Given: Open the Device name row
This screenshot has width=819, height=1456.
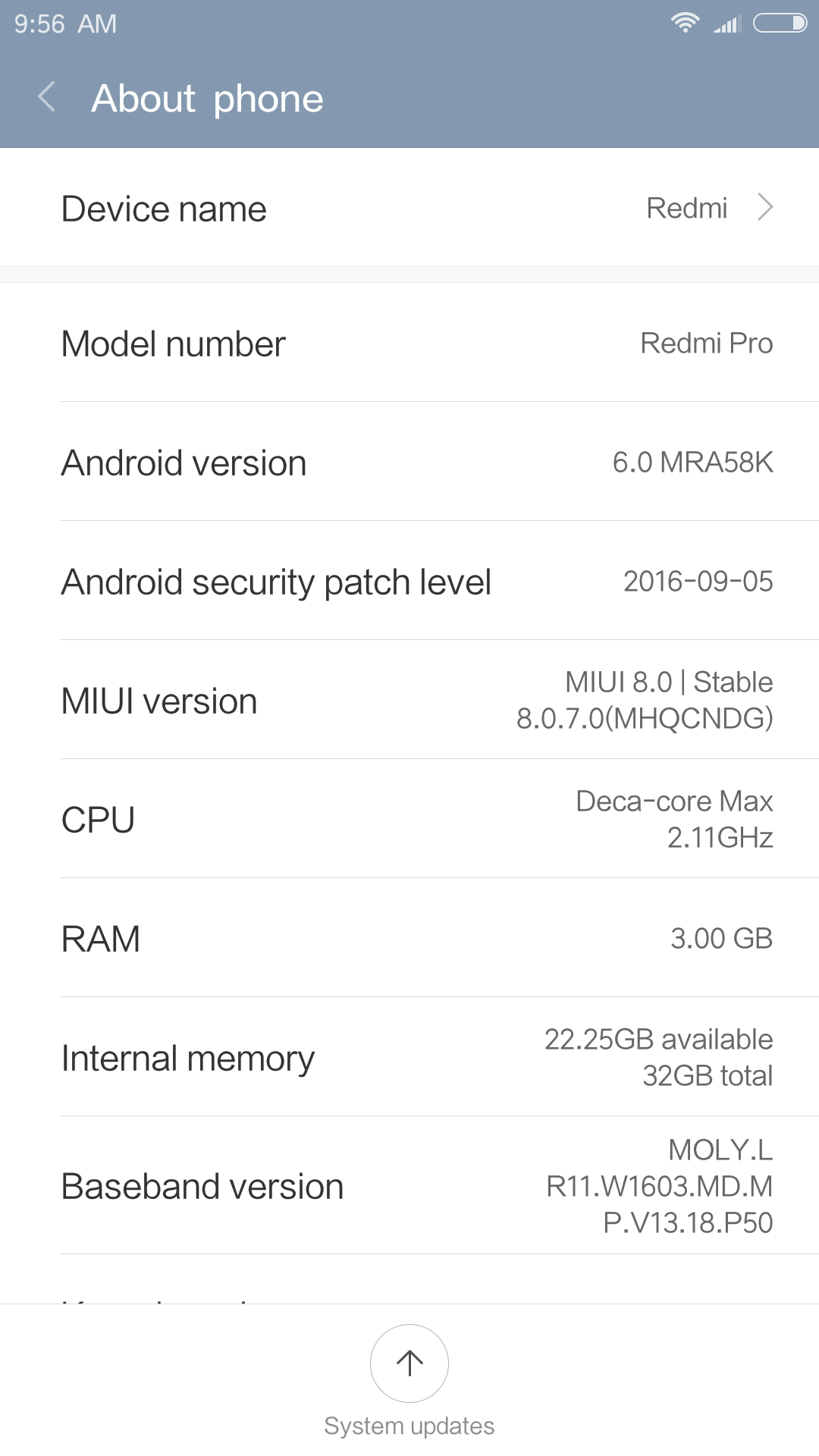Looking at the screenshot, I should [x=409, y=208].
